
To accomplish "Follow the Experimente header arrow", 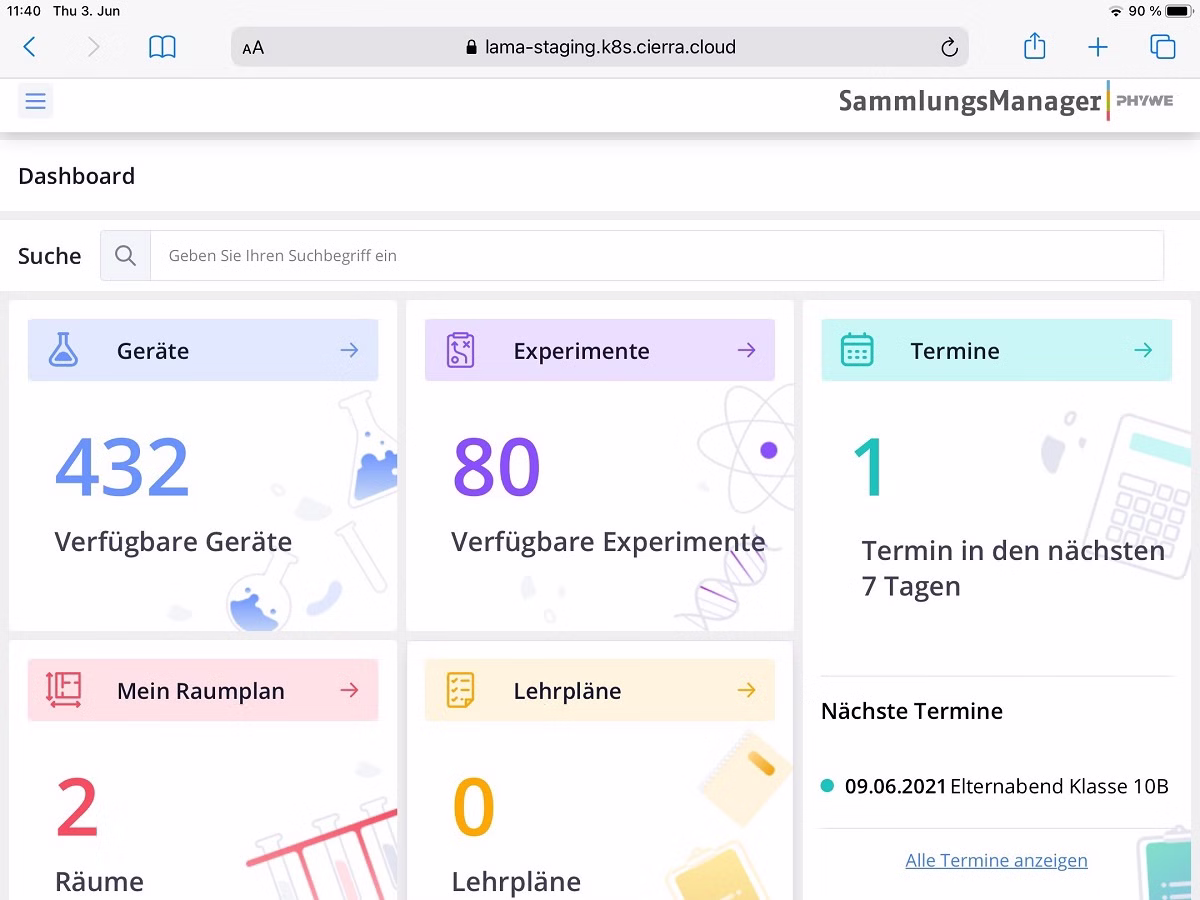I will click(746, 350).
